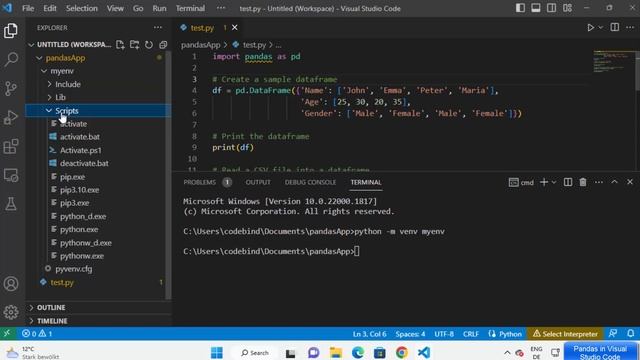Open the Manage gear icon
The width and height of the screenshot is (640, 360).
(x=11, y=312)
